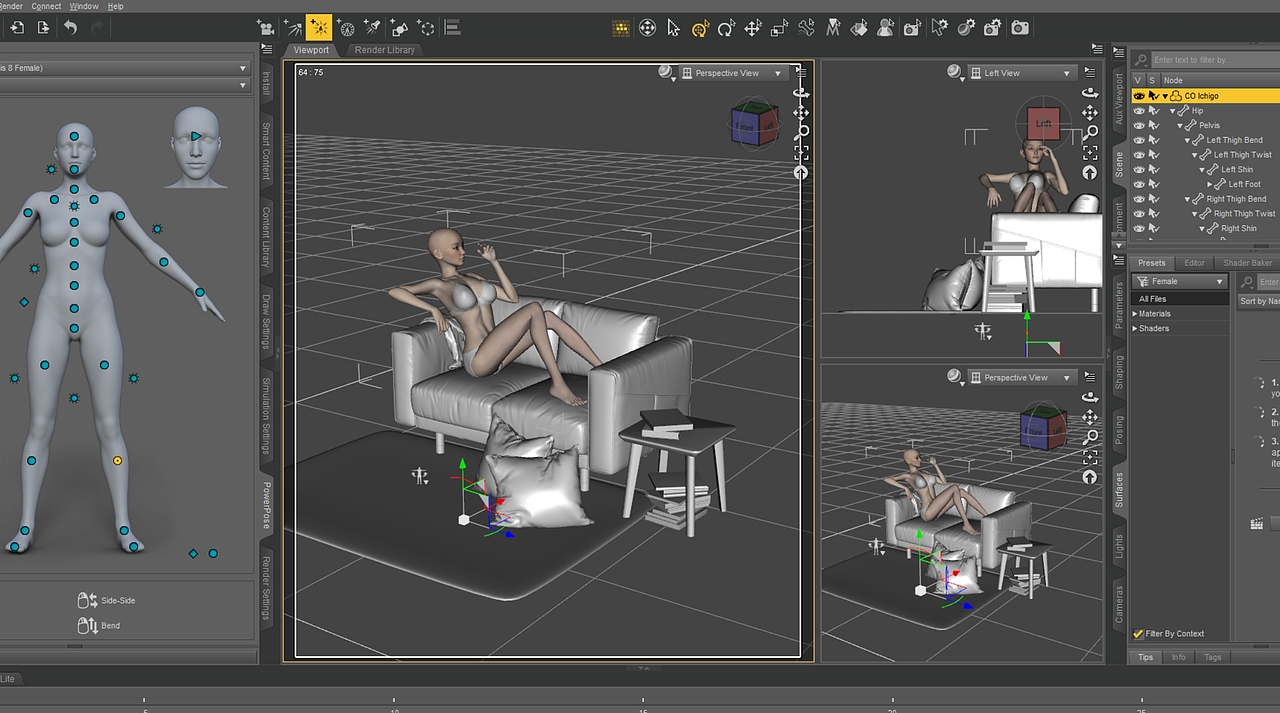Click the Orbit control in main viewport

pos(801,92)
